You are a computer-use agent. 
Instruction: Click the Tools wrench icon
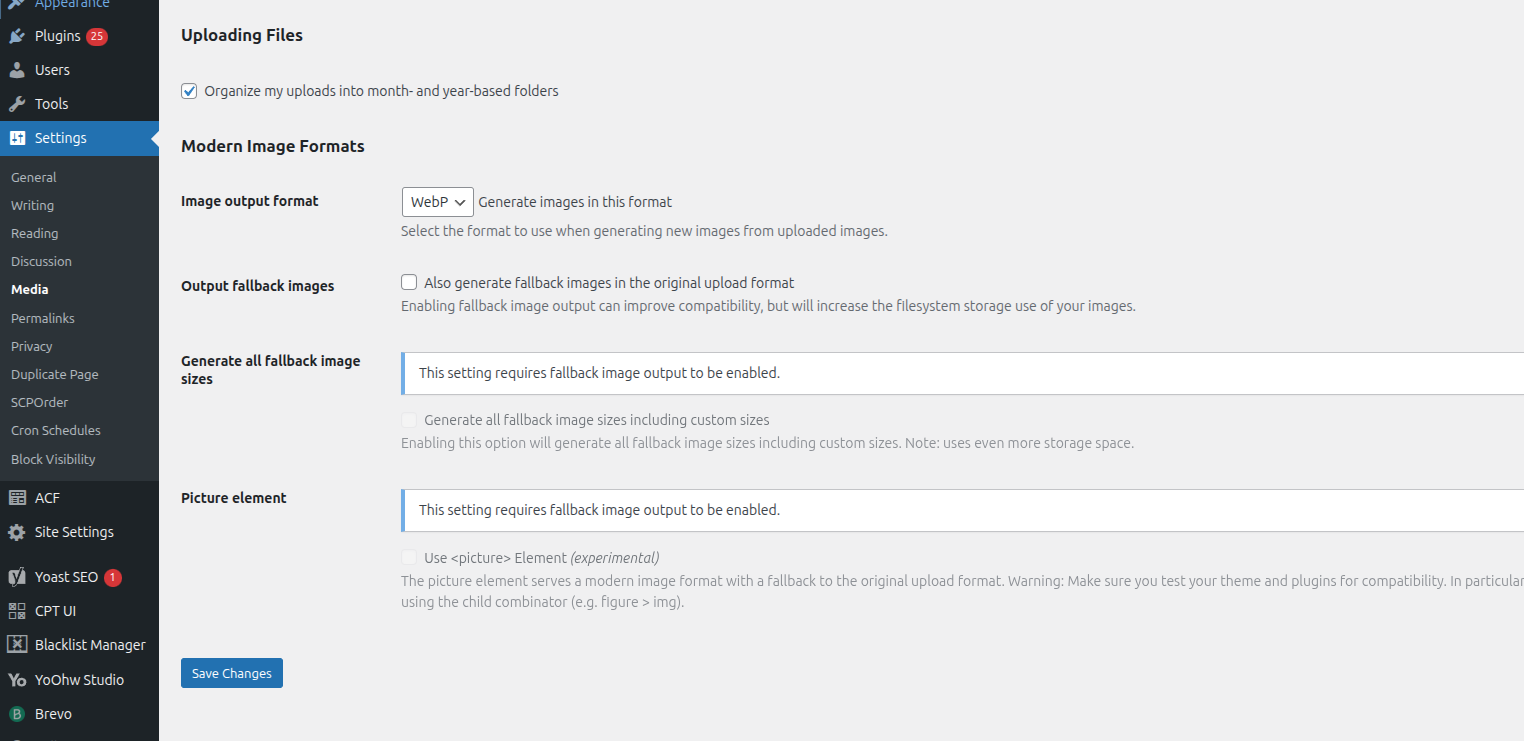[x=17, y=104]
